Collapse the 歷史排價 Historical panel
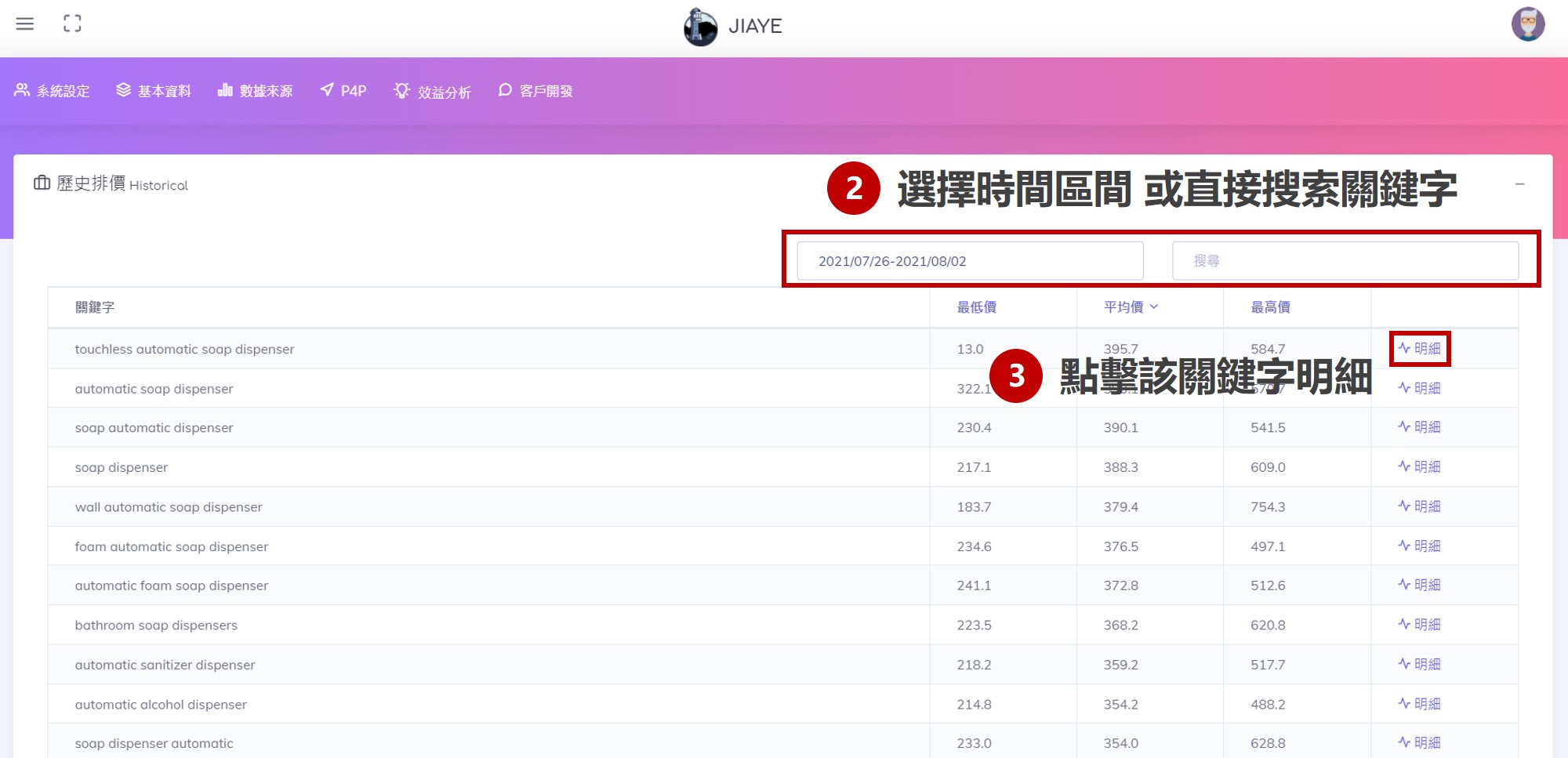Viewport: 1568px width, 758px height. (1519, 184)
